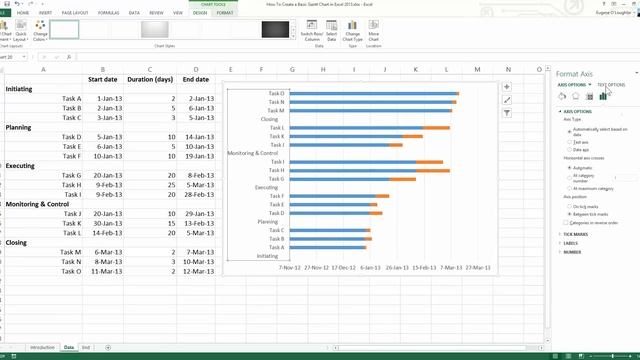Viewport: 640px width, 360px height.
Task: Adjust the zoom slider in status bar
Action: [x=612, y=356]
